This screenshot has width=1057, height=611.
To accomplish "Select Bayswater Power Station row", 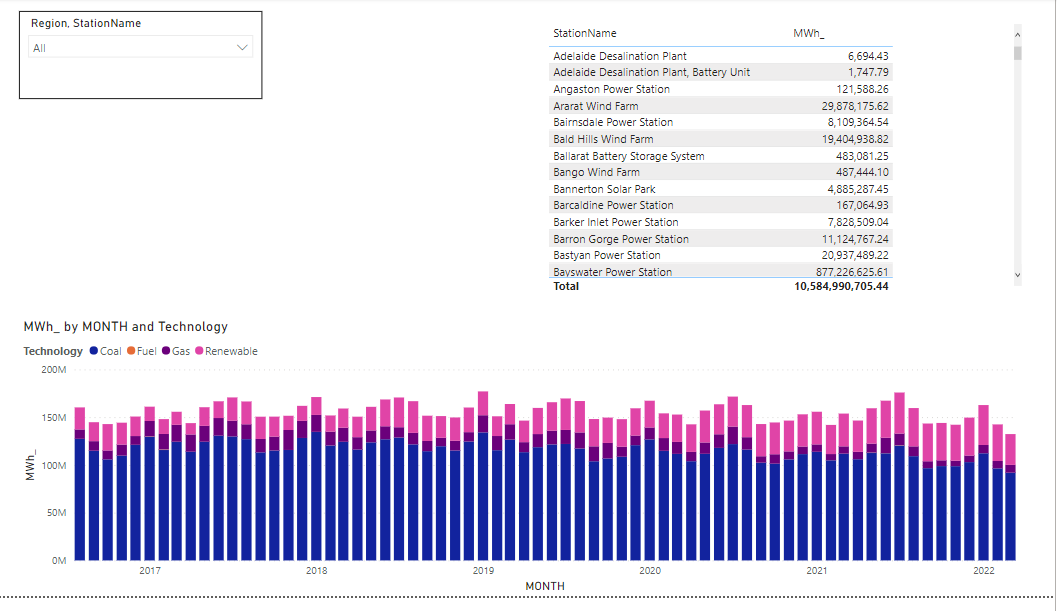I will [612, 272].
